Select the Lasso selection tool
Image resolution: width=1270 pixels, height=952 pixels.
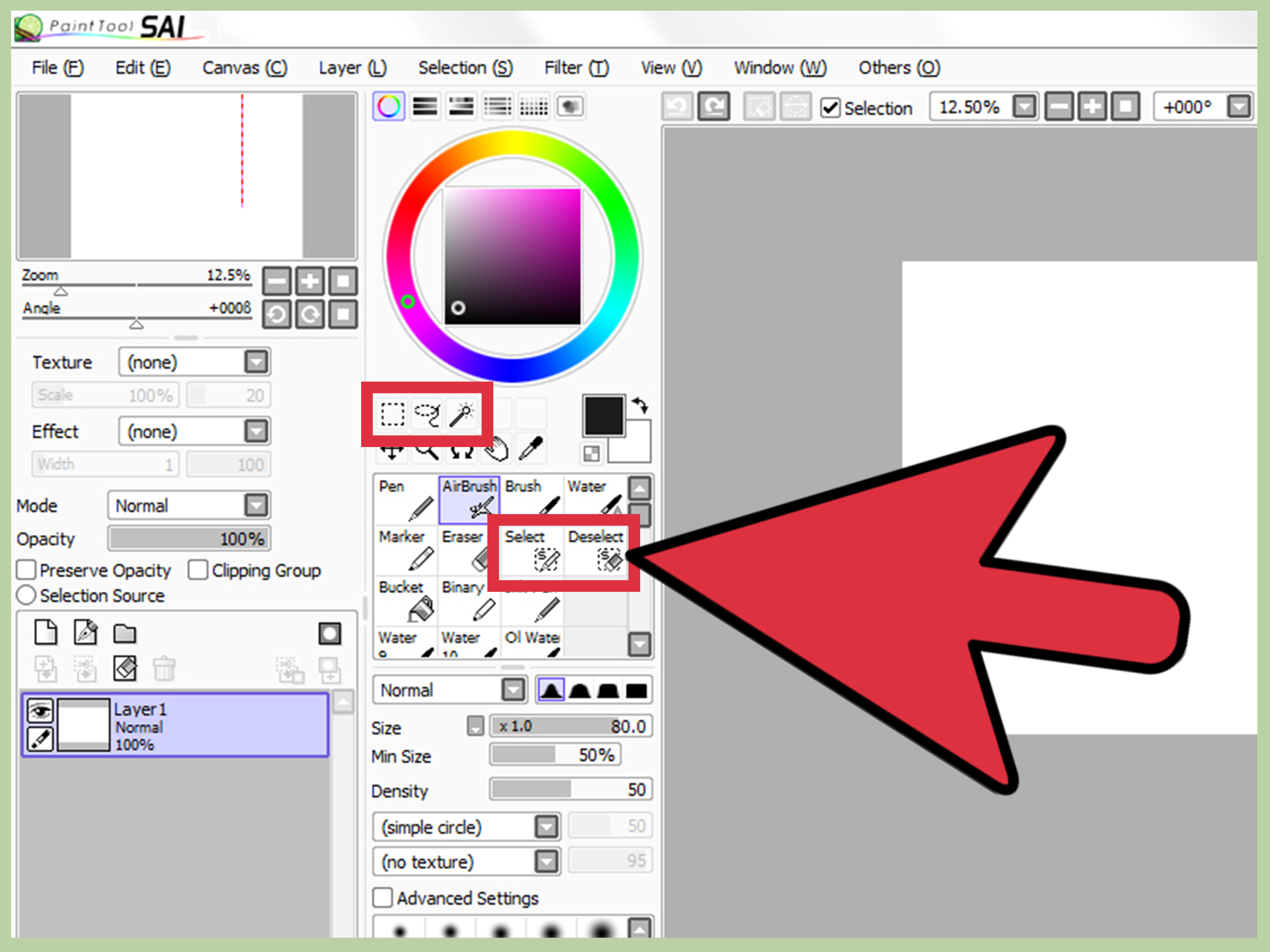(x=427, y=414)
